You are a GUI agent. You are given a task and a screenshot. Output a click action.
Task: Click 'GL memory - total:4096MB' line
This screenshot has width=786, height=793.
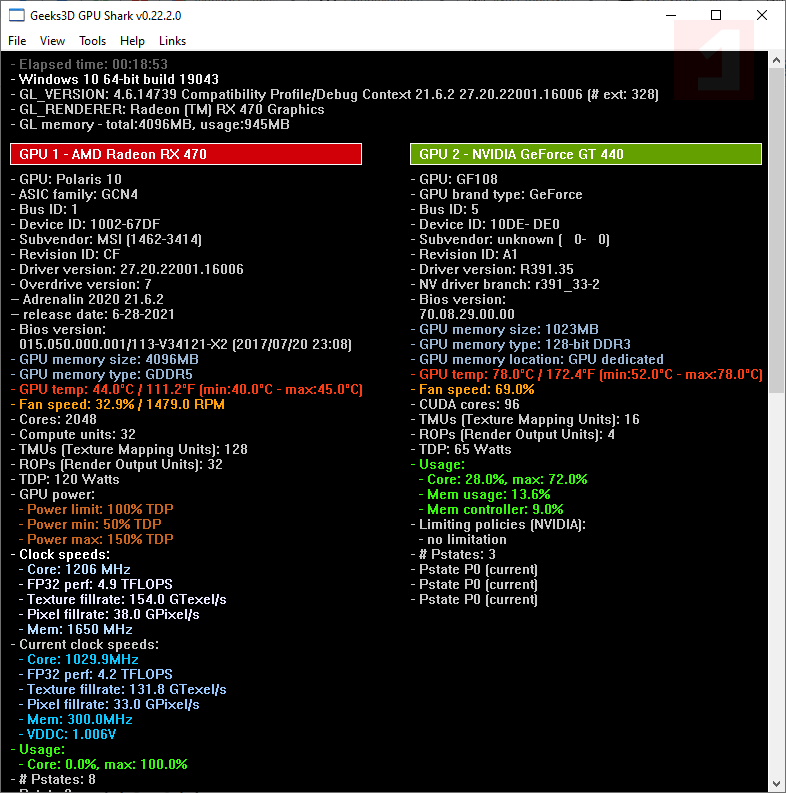(150, 125)
